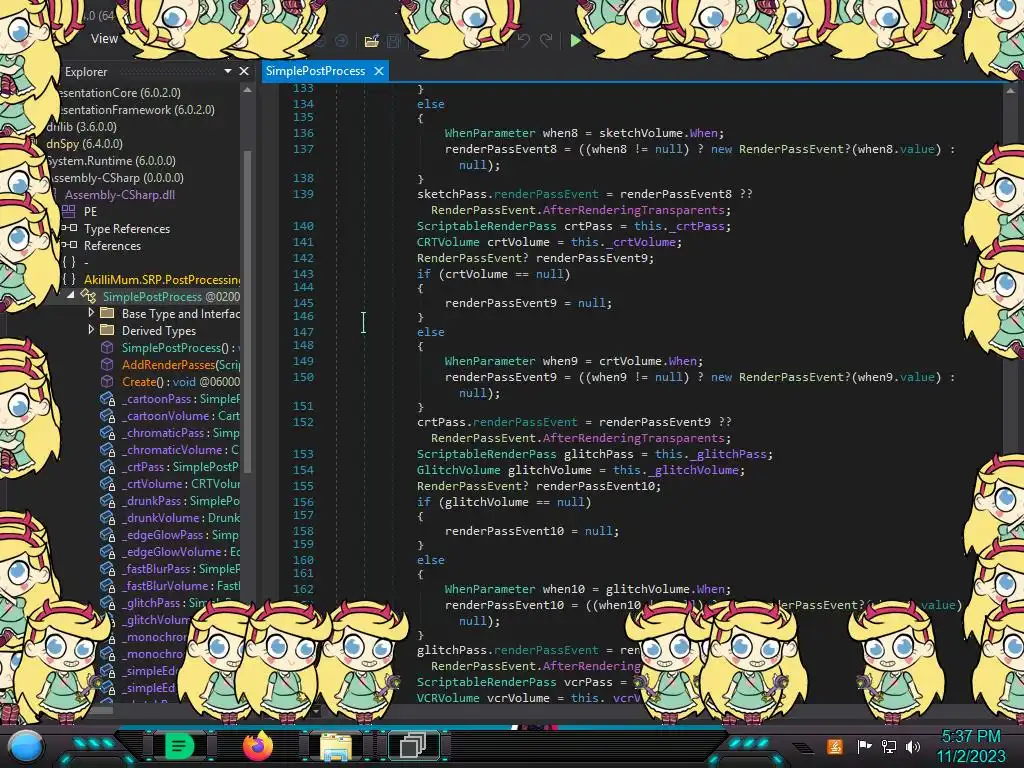This screenshot has height=768, width=1024.
Task: Select System.Runtime (6.0.0.0) assembly
Action: (x=110, y=161)
